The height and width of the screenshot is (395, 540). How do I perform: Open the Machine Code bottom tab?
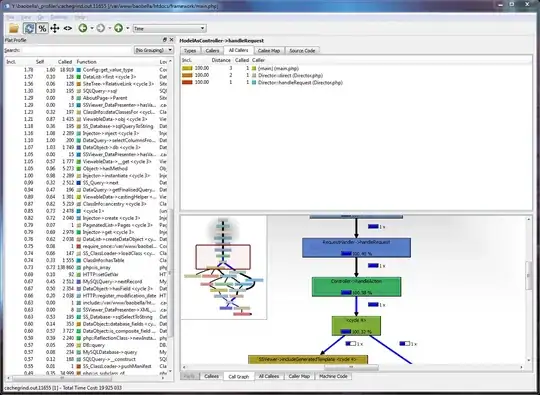(x=333, y=376)
